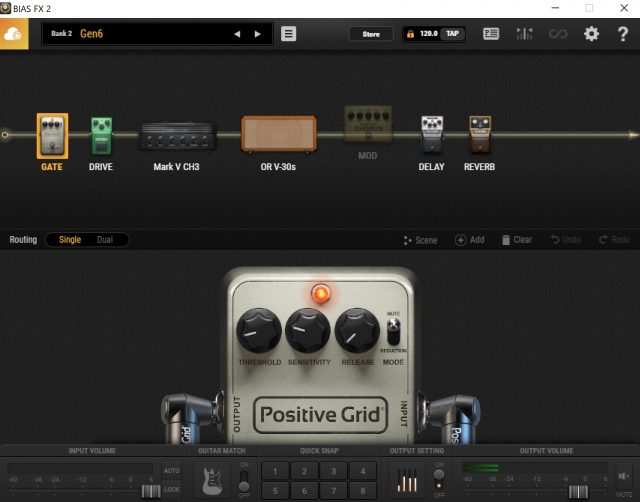Click the Store button
The height and width of the screenshot is (502, 640).
click(371, 34)
